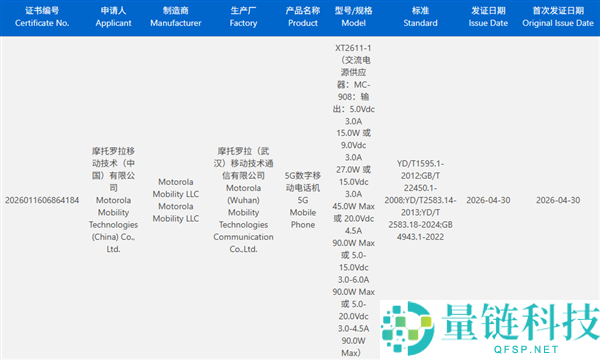This screenshot has height=360, width=600.
Task: Click the Certificate No. column header
Action: pos(42,17)
